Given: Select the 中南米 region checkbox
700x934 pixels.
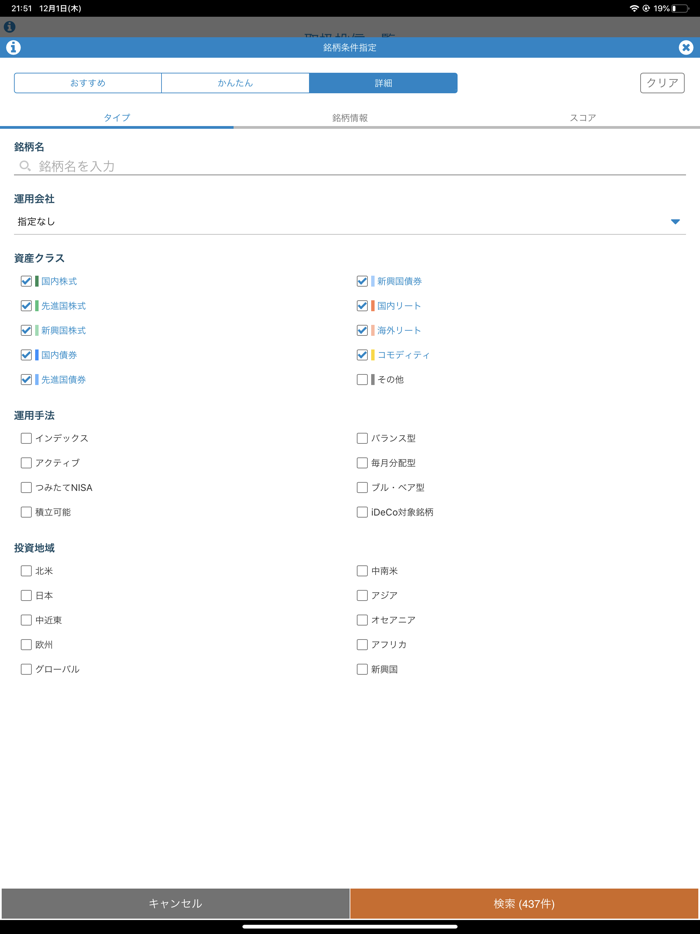Looking at the screenshot, I should tap(362, 571).
